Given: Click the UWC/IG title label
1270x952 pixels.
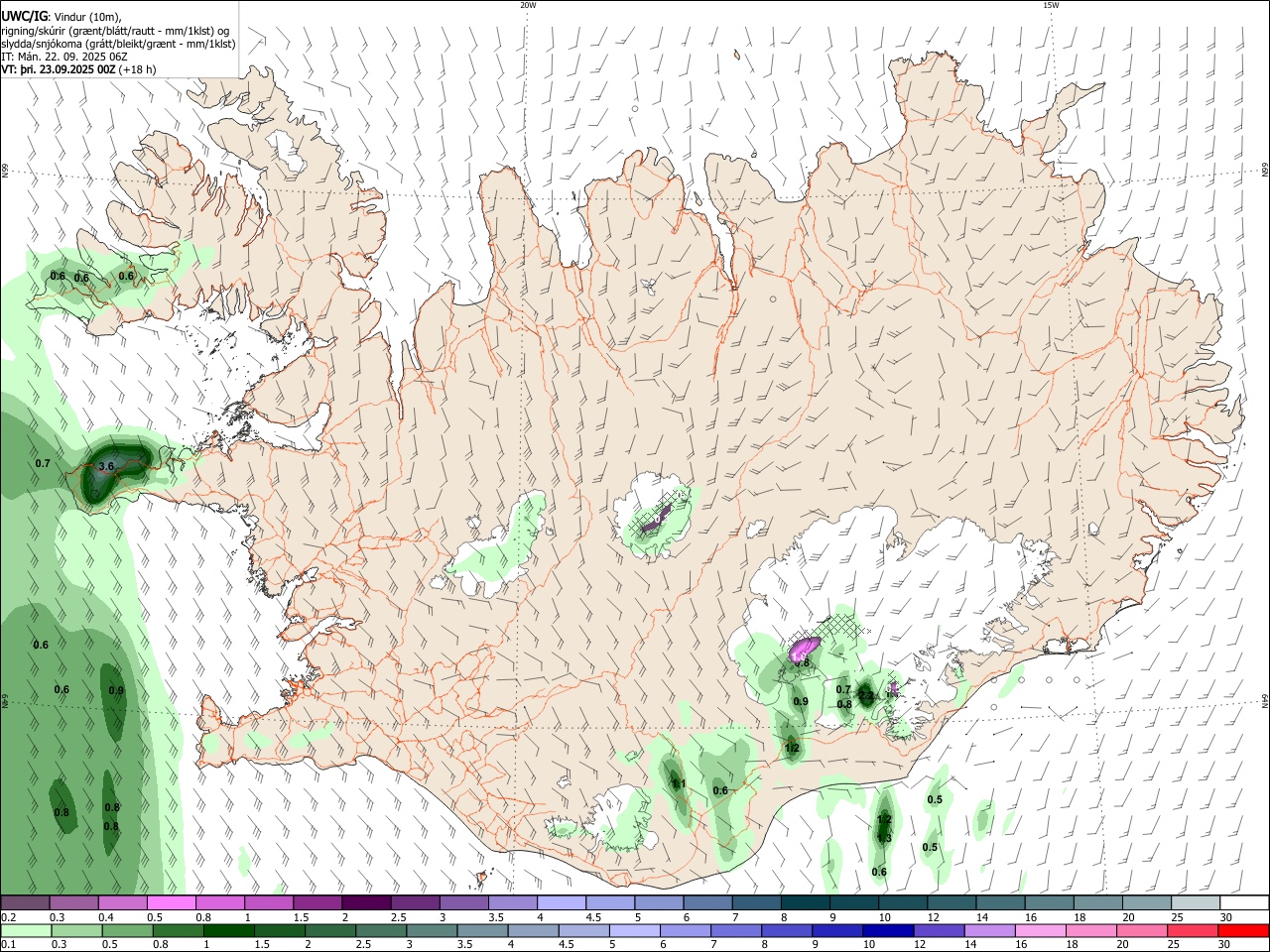Looking at the screenshot, I should point(24,16).
